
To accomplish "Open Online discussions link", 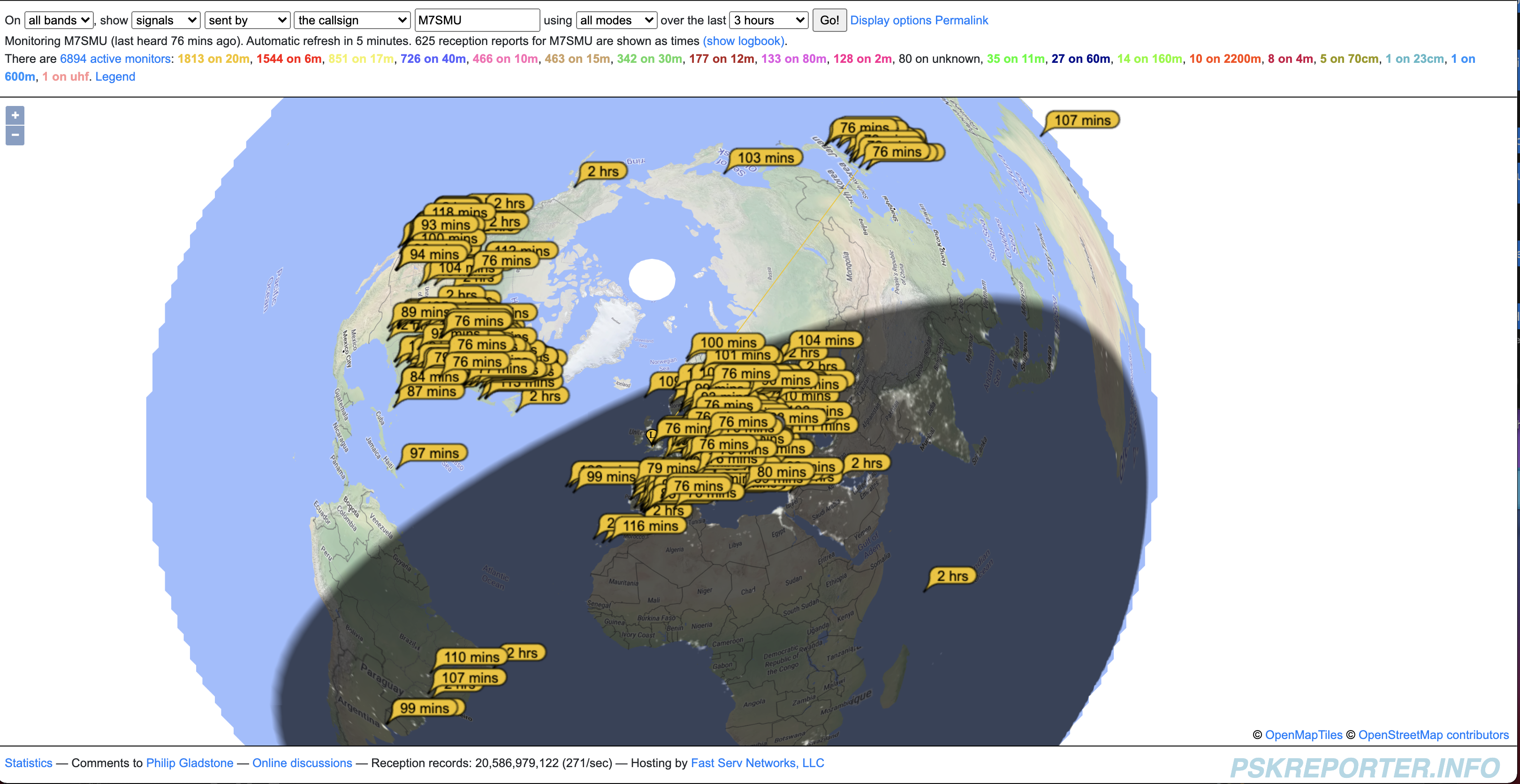I will pyautogui.click(x=302, y=763).
